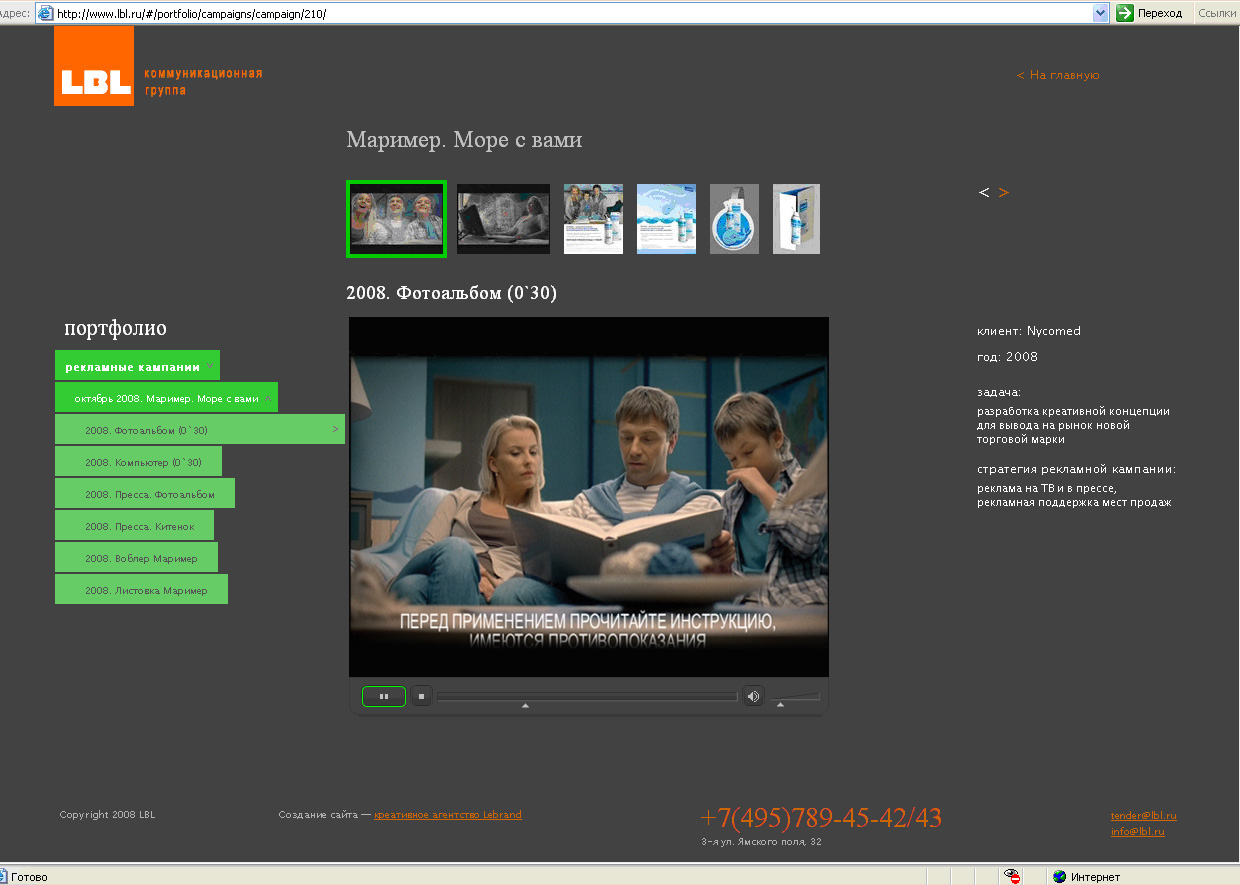Pause the video with the green button
This screenshot has width=1240, height=885.
[x=384, y=696]
